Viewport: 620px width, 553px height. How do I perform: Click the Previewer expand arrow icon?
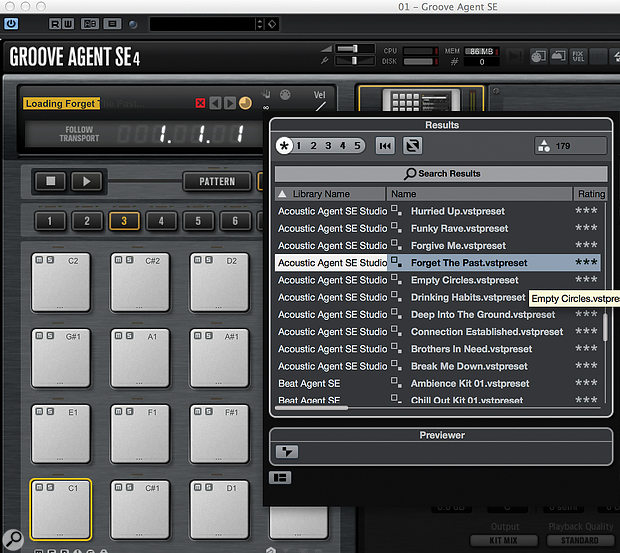(x=287, y=451)
